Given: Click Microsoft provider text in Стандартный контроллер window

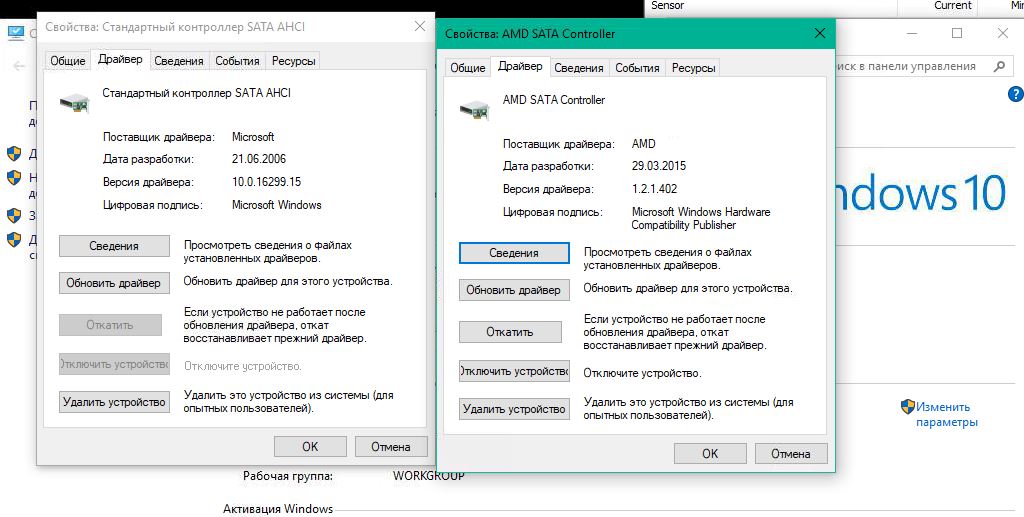Looking at the screenshot, I should (x=253, y=137).
